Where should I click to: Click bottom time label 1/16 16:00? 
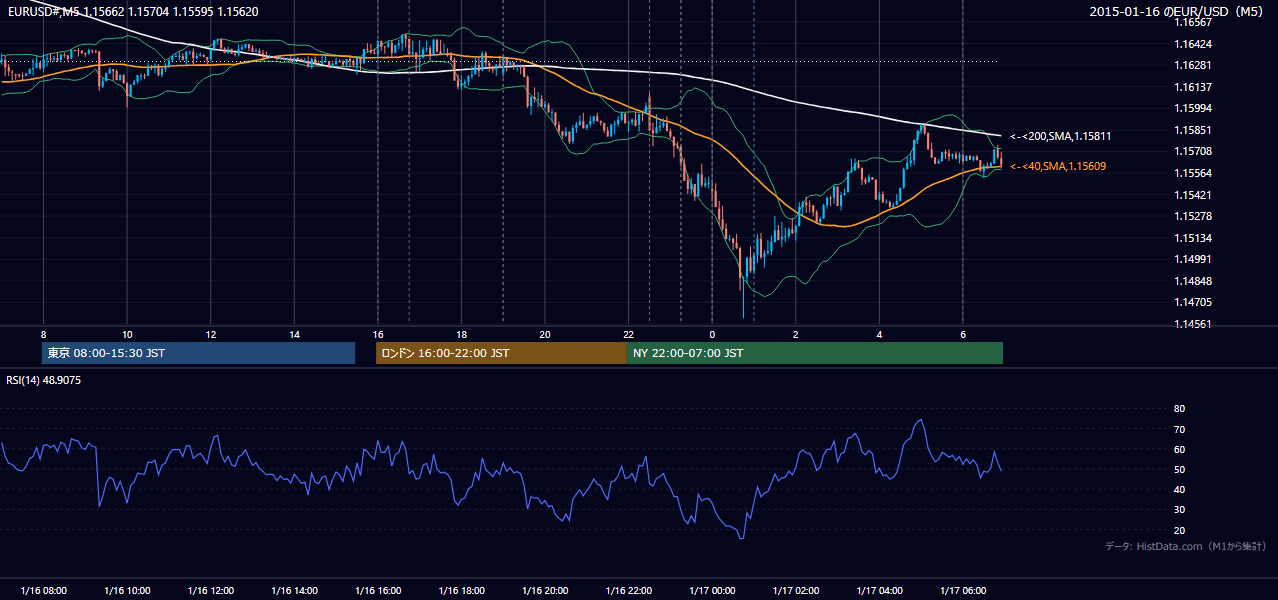(378, 591)
